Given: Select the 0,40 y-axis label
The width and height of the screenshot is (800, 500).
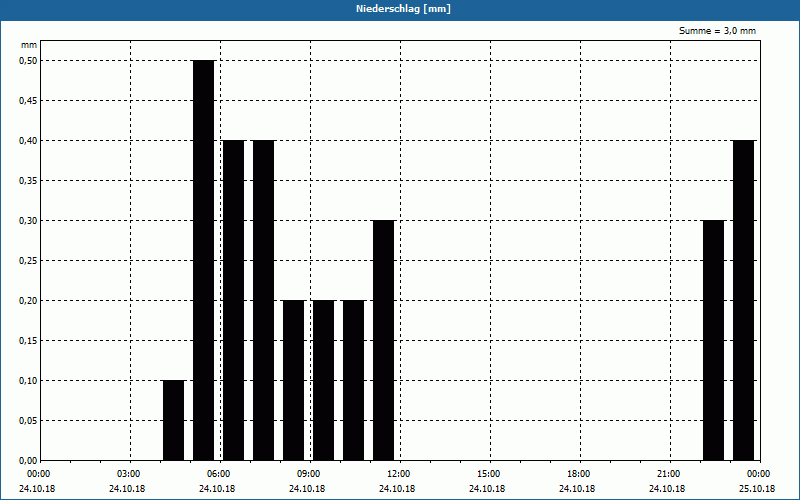Looking at the screenshot, I should tap(28, 140).
